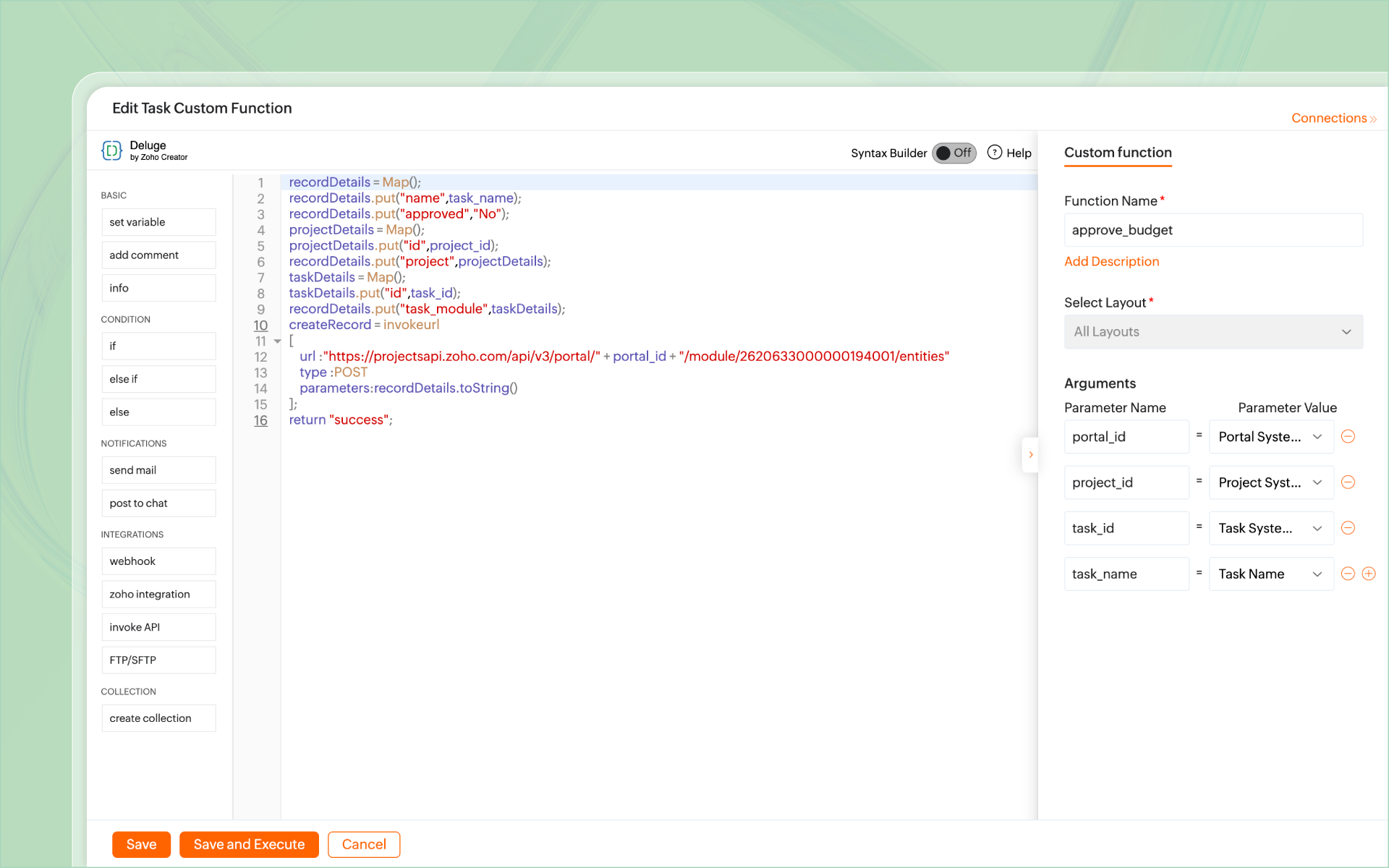Click the Add Description link

1111,261
